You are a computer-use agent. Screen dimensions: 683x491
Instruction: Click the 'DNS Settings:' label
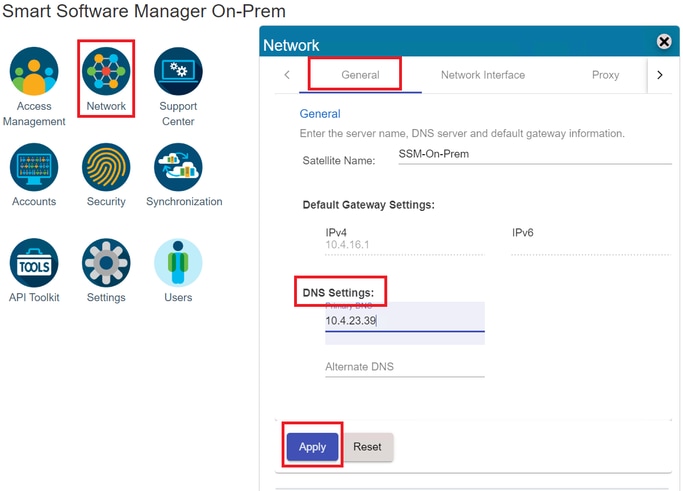click(x=338, y=293)
